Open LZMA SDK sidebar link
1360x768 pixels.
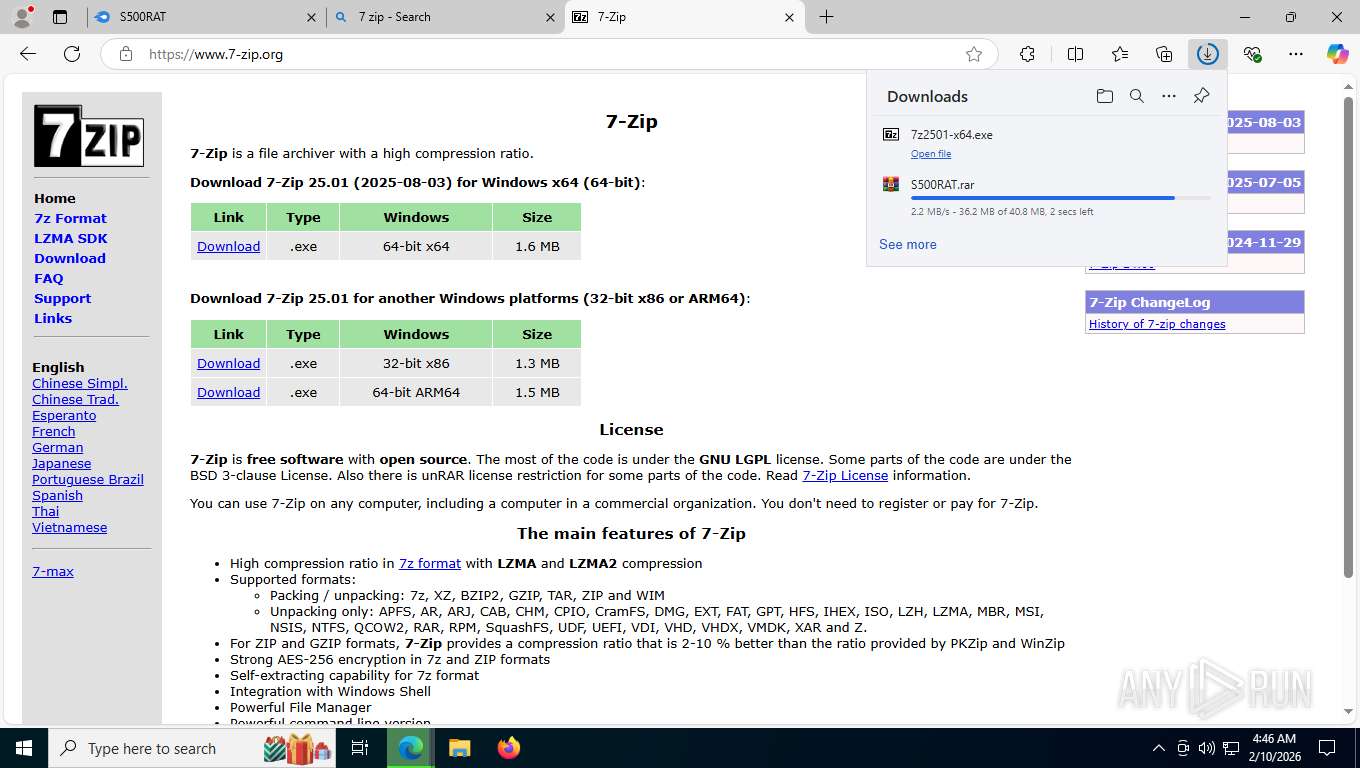pos(71,238)
